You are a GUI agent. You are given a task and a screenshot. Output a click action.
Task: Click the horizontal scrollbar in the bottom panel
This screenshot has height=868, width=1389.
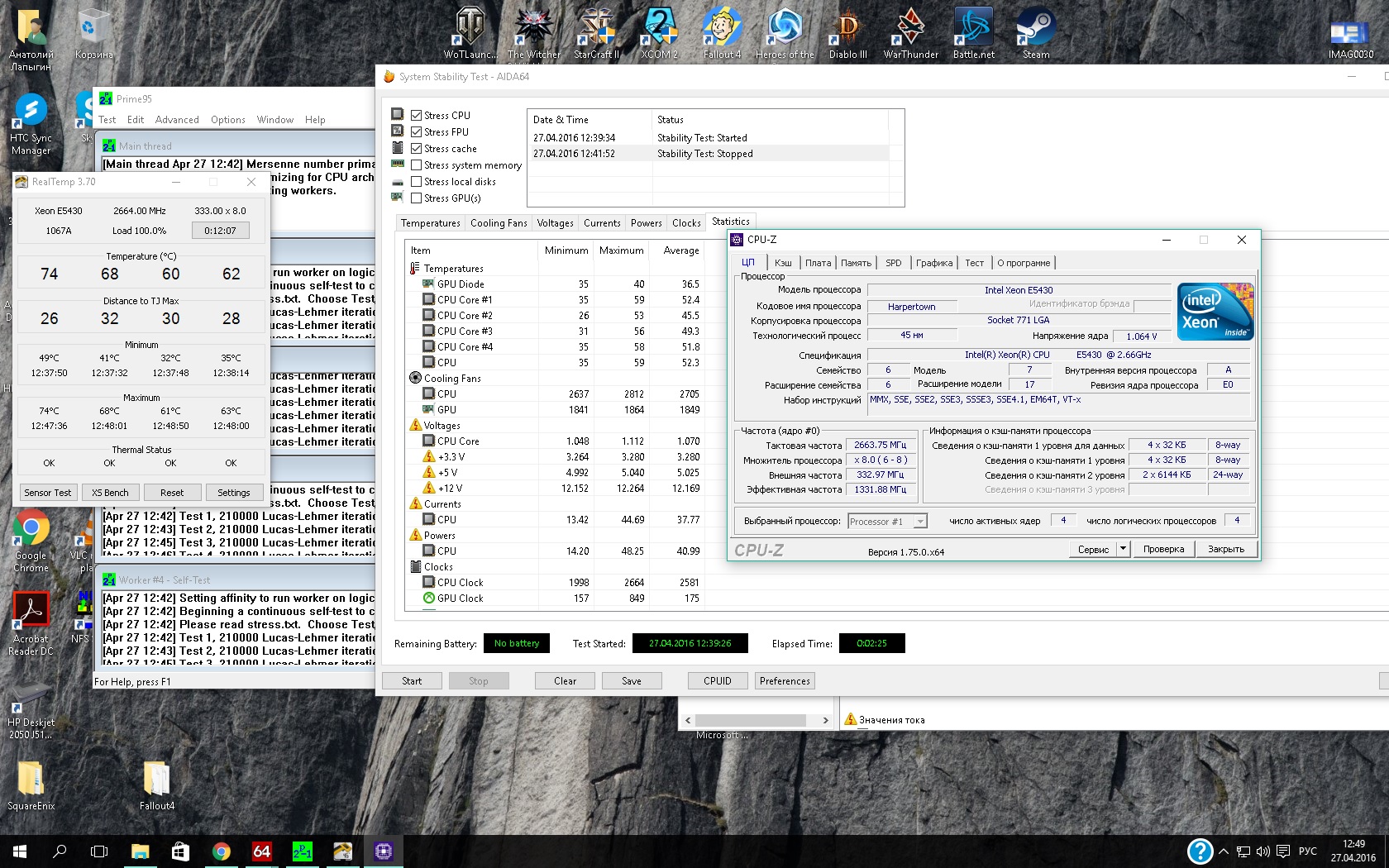coord(750,720)
